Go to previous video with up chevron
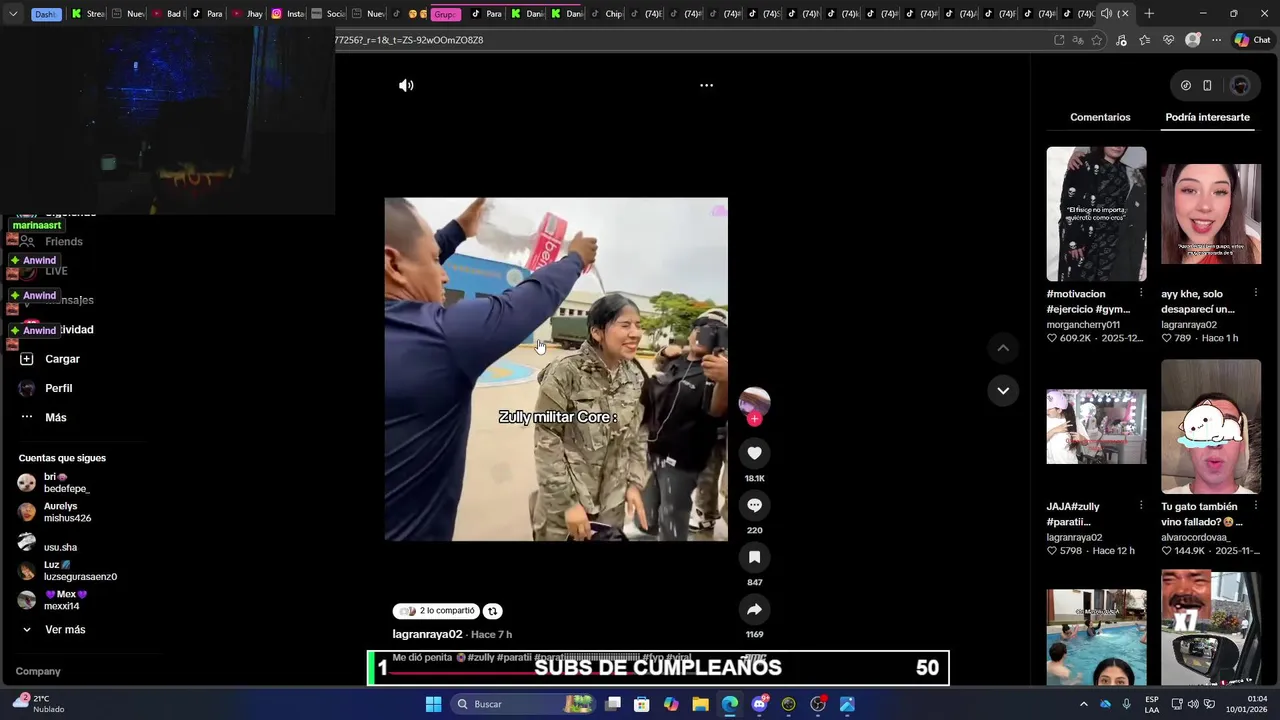The image size is (1280, 720). click(x=1003, y=348)
